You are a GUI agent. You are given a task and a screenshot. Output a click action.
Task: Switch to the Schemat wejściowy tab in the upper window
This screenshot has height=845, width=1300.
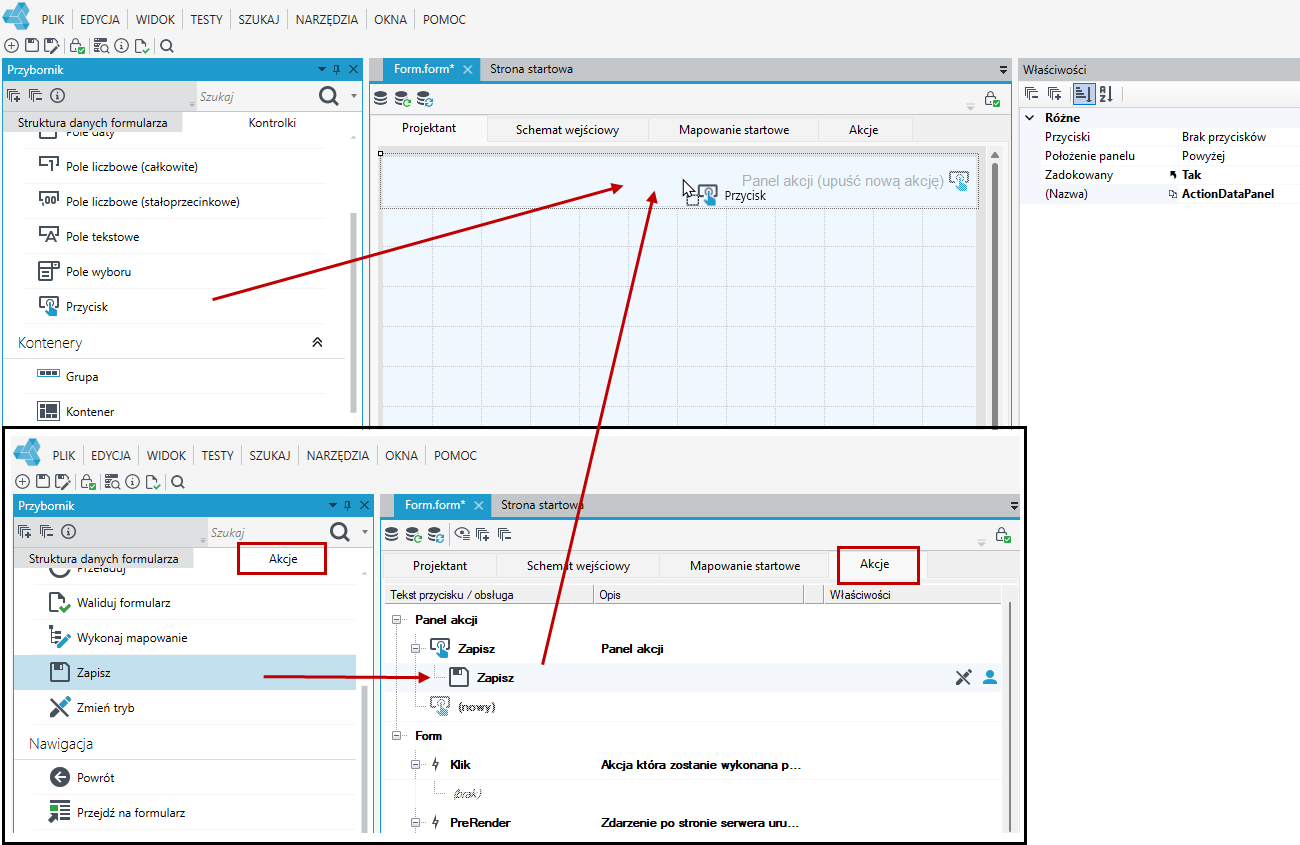click(x=567, y=129)
